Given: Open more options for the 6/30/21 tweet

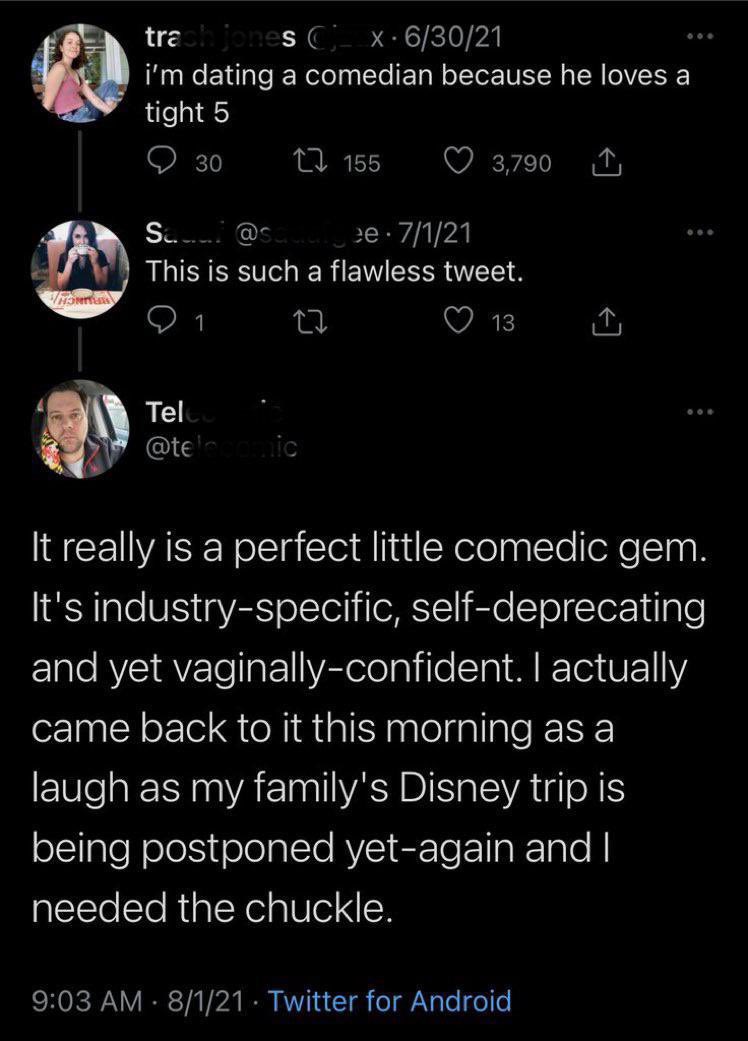Looking at the screenshot, I should [700, 37].
